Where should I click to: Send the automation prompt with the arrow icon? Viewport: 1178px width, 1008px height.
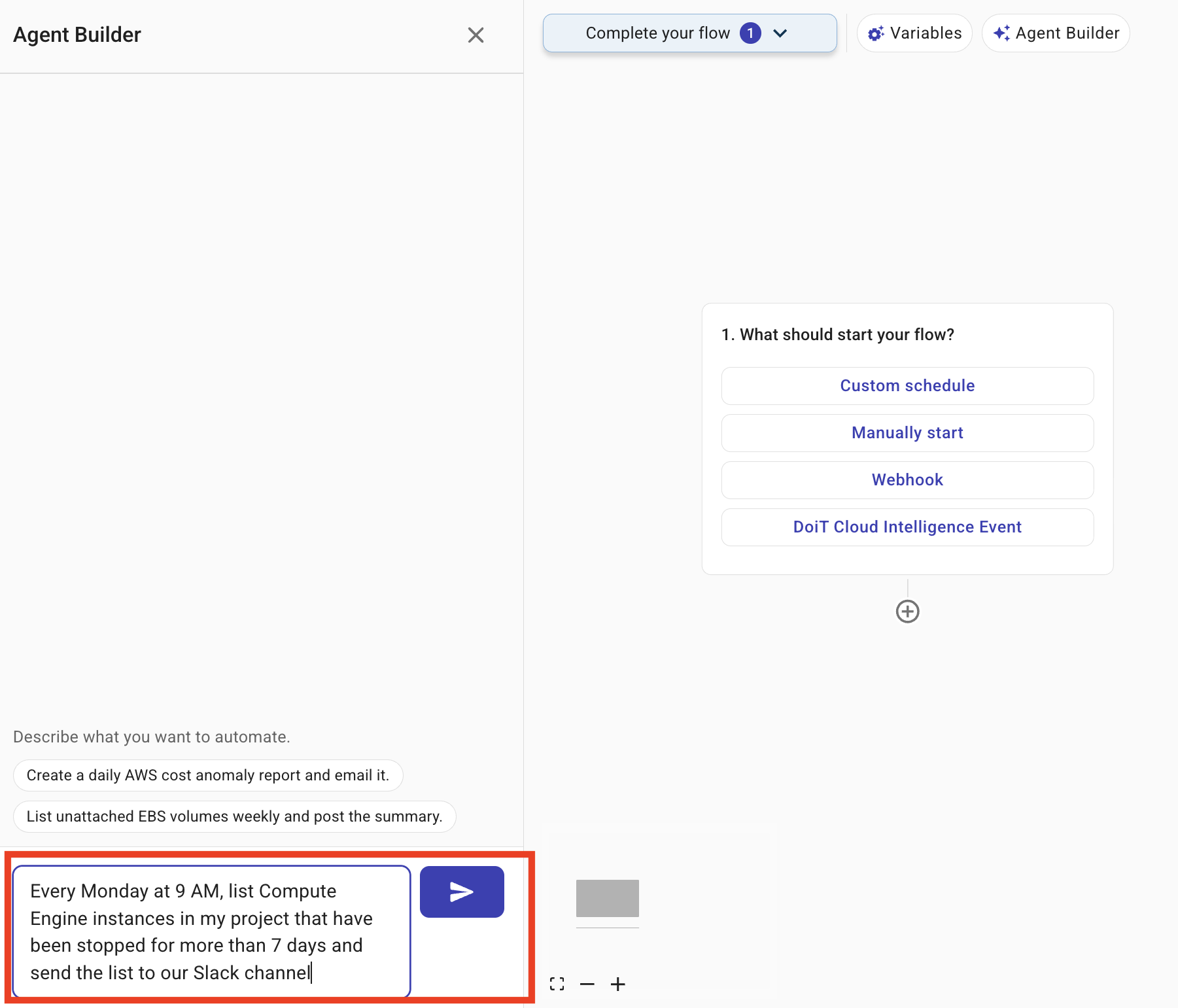[x=461, y=891]
